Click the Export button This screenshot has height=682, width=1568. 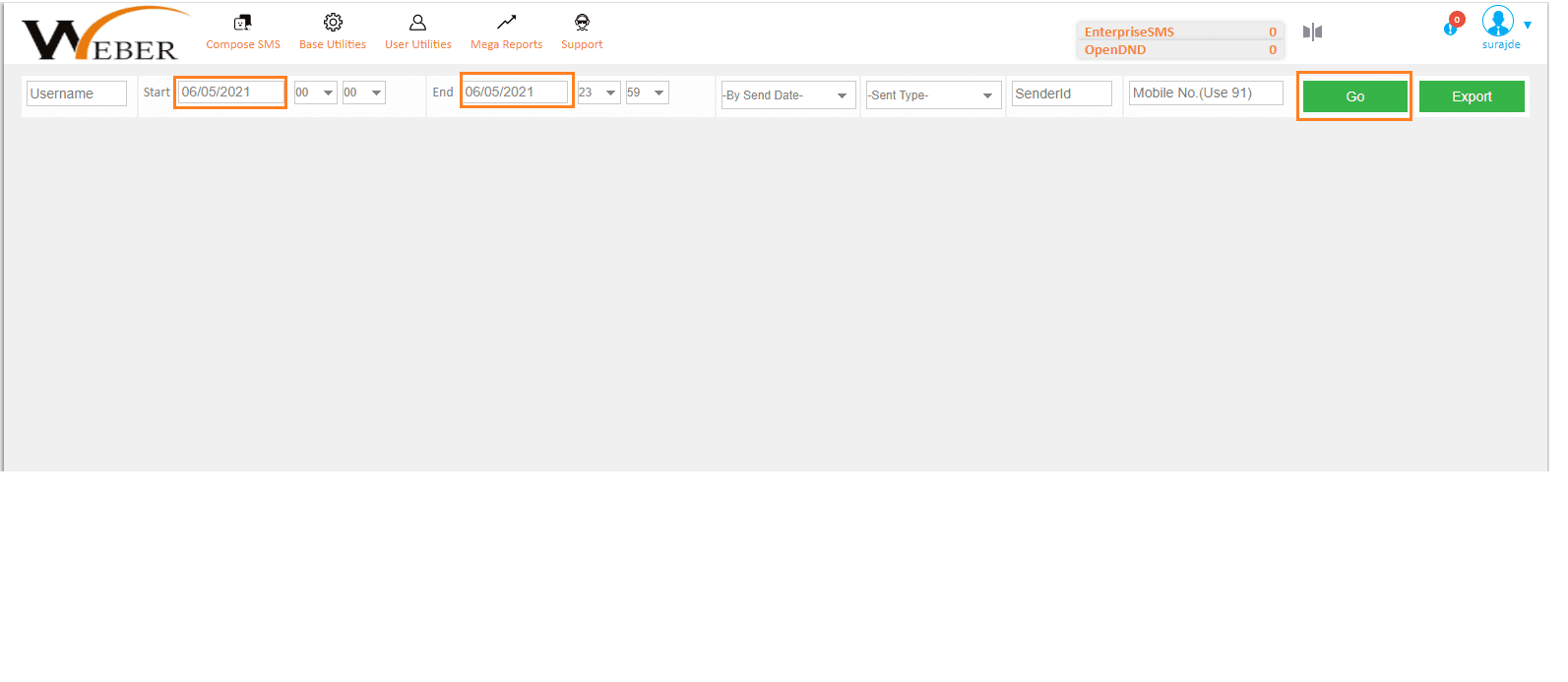[x=1472, y=96]
